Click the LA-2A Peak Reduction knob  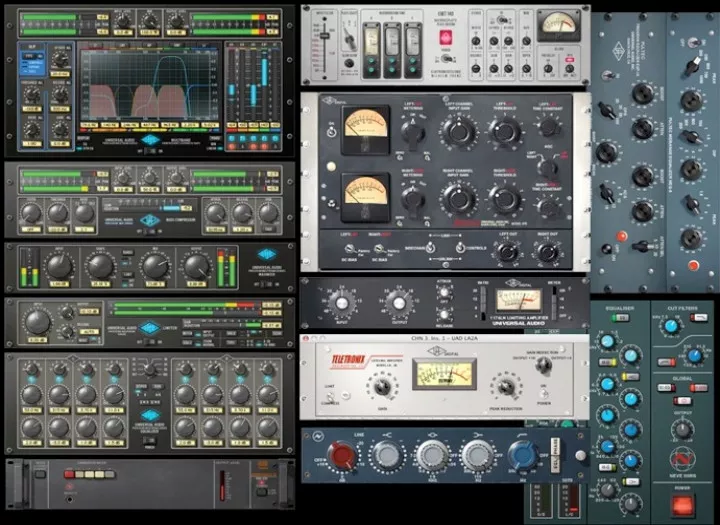click(505, 387)
